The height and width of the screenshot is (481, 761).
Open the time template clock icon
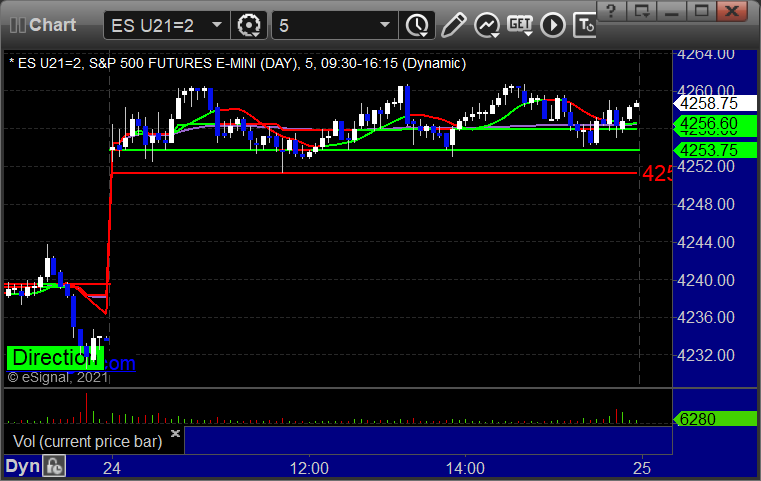coord(417,25)
